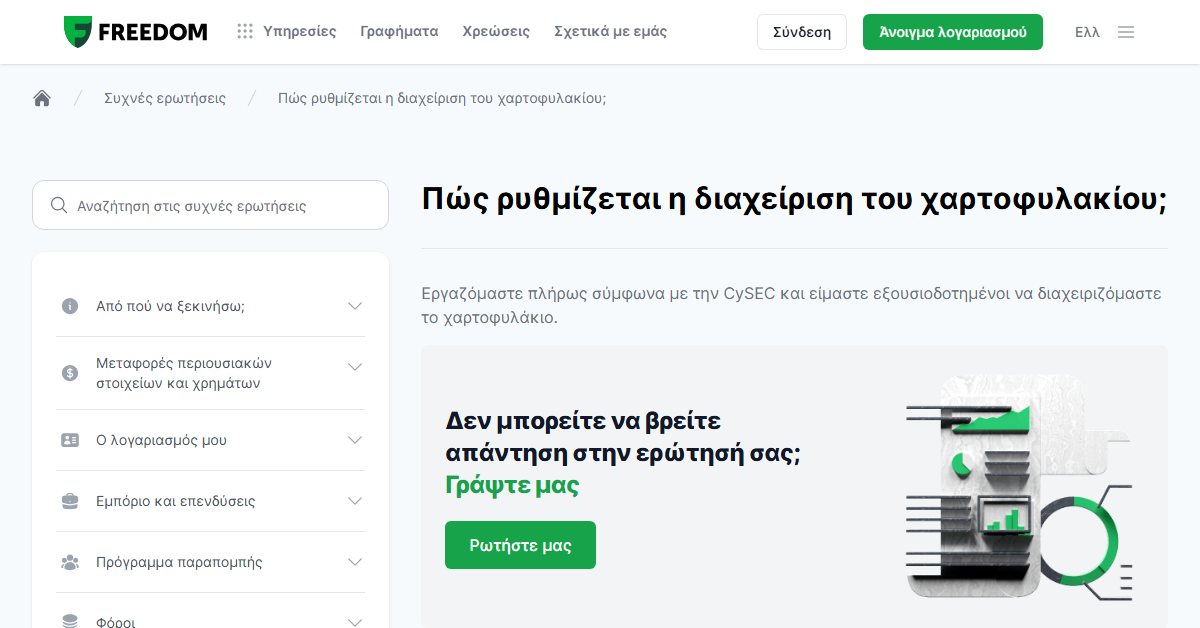Click the Freedom shield logo
This screenshot has height=628, width=1200.
tap(78, 32)
